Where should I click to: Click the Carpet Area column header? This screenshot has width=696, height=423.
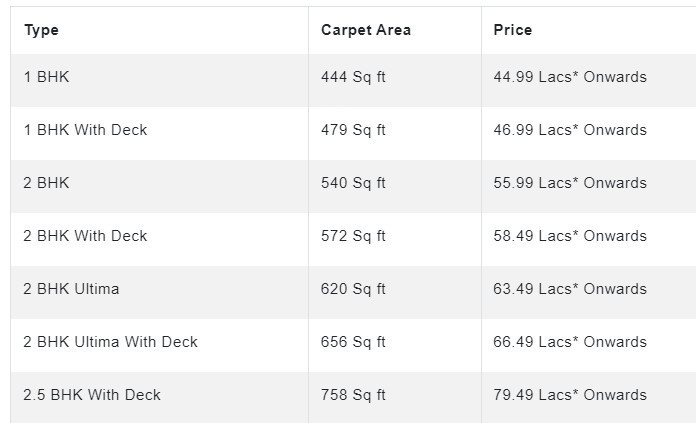(x=366, y=30)
